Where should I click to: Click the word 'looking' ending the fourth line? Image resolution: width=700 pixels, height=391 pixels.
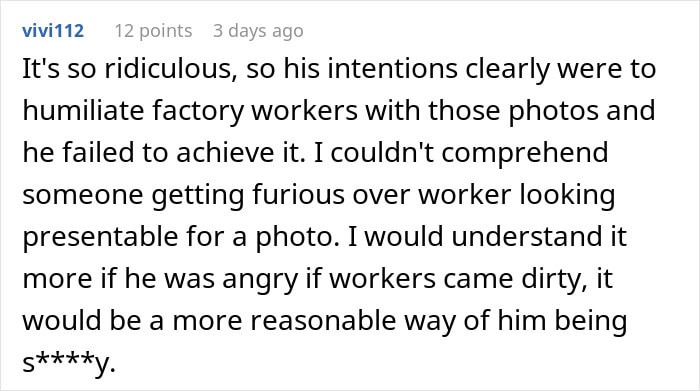[567, 196]
